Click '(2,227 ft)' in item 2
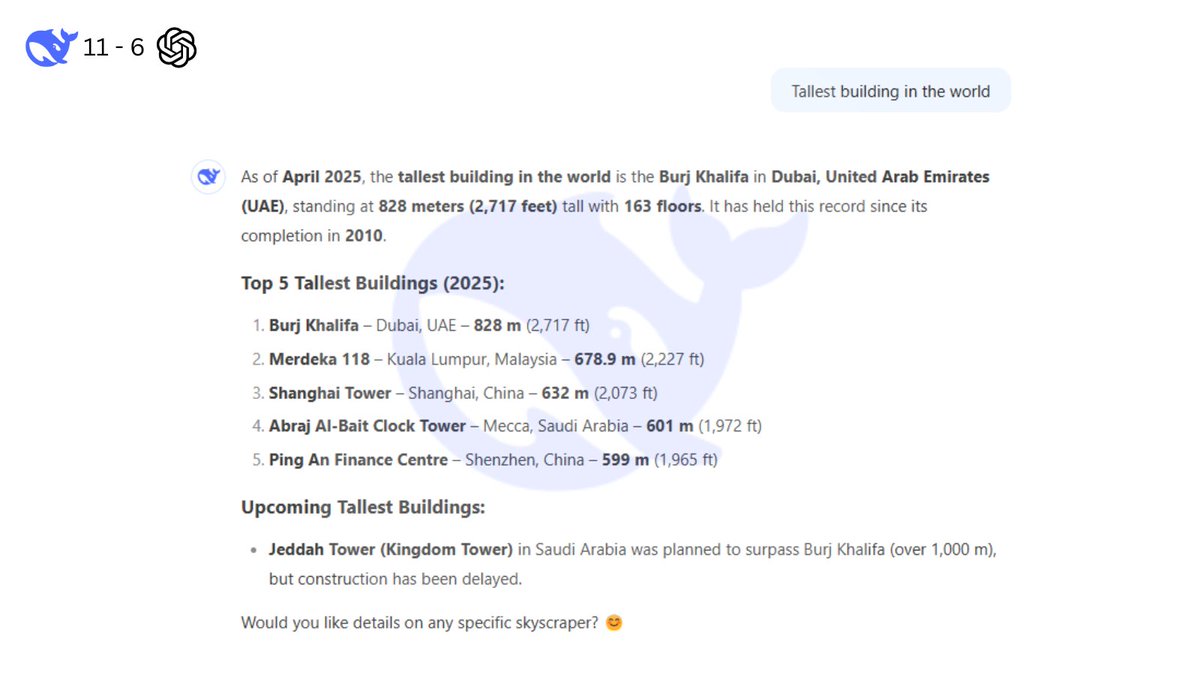Viewport: 1200px width, 675px height. point(673,359)
